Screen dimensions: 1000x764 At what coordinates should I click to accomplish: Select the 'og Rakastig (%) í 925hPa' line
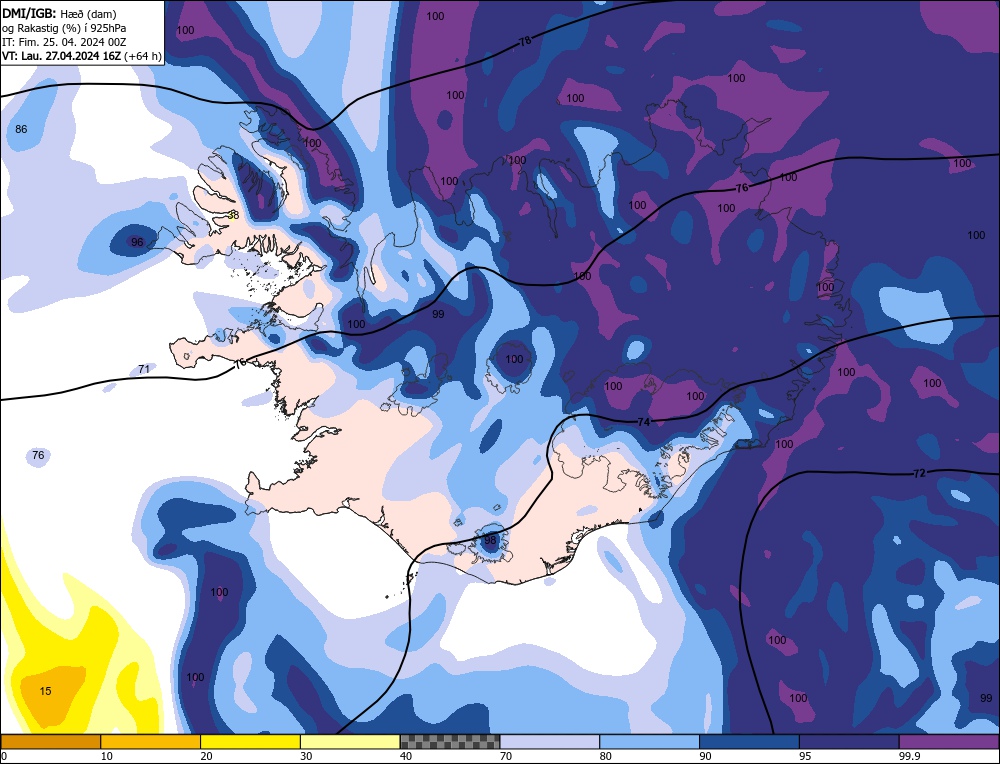64,28
